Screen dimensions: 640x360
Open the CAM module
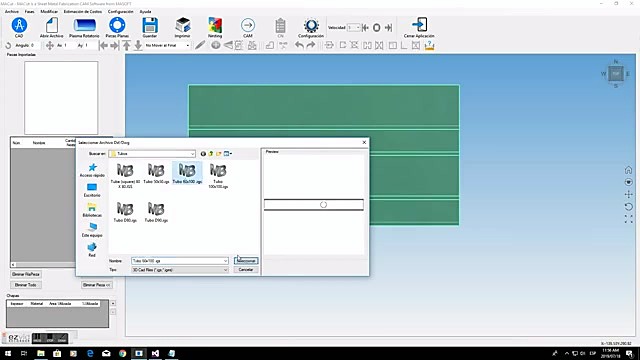tap(248, 26)
